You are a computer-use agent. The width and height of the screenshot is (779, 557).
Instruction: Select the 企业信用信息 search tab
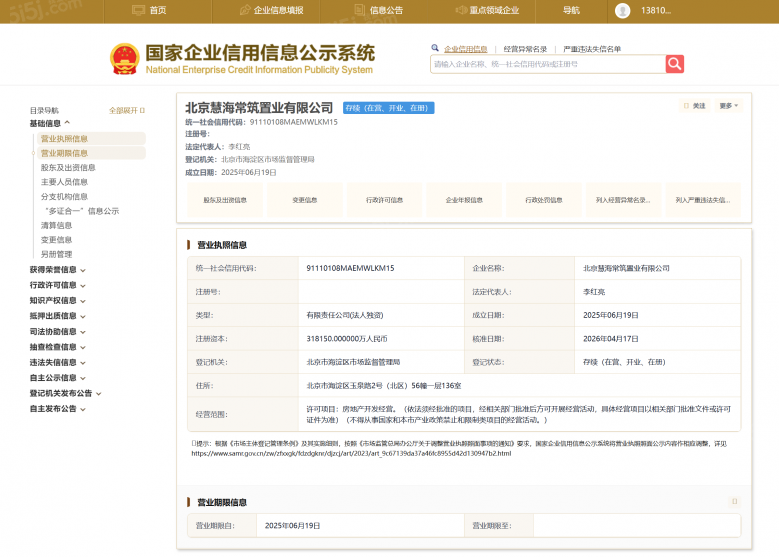[466, 49]
